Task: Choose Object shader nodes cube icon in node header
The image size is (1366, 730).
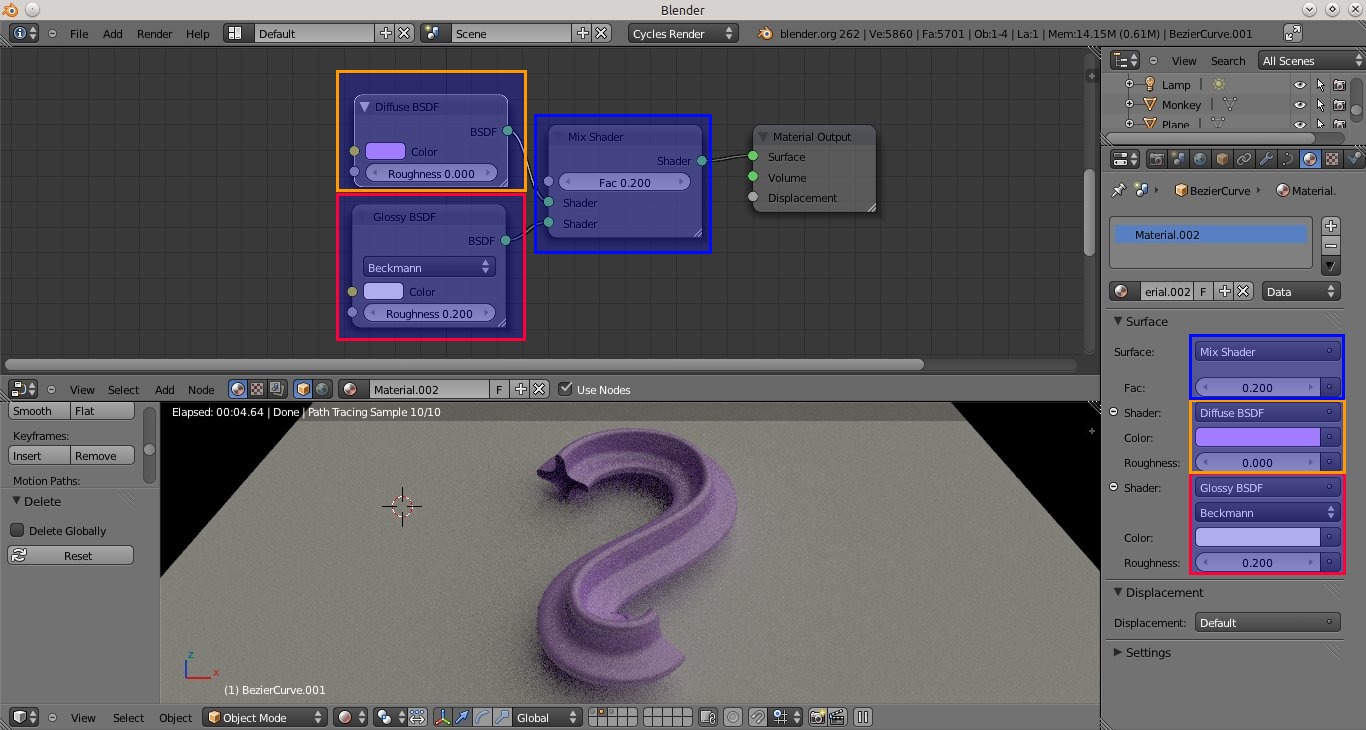Action: [303, 389]
